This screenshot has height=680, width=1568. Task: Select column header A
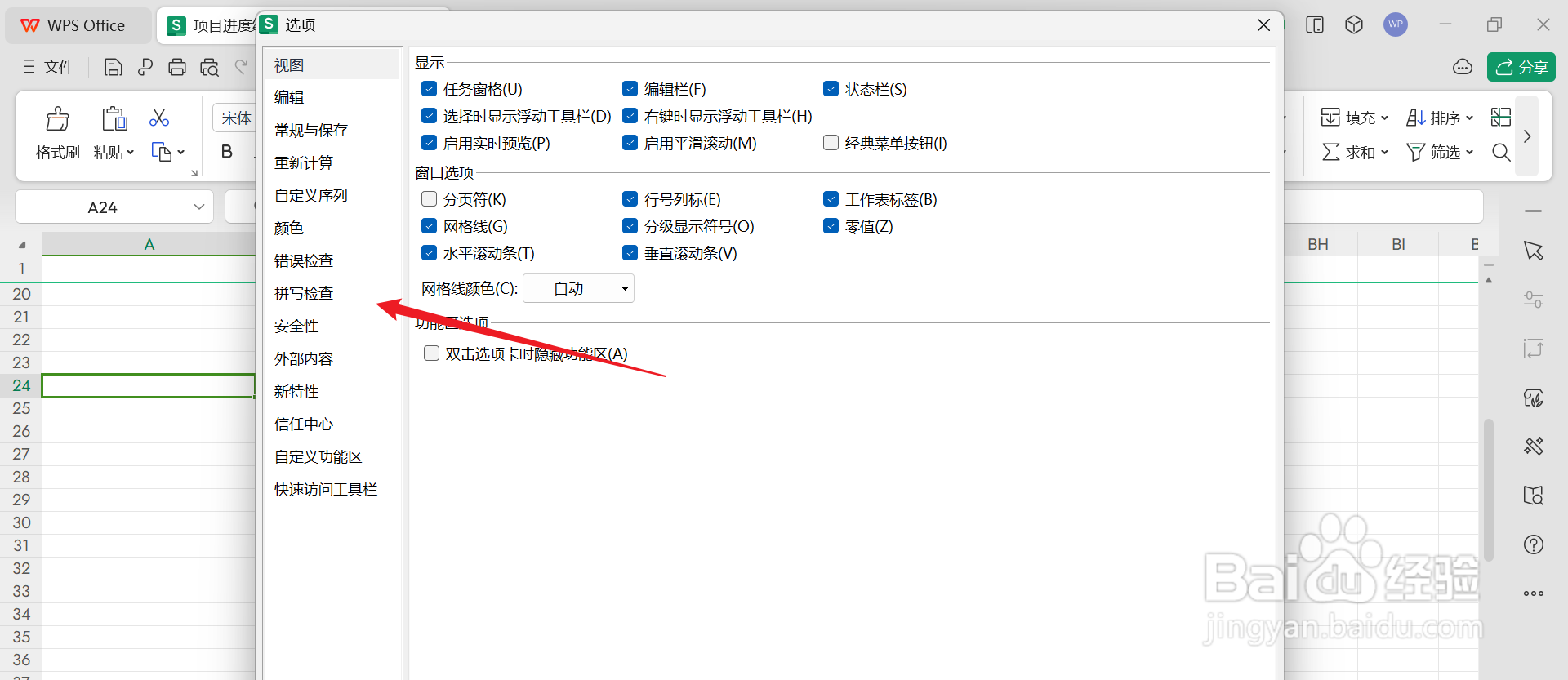(149, 244)
